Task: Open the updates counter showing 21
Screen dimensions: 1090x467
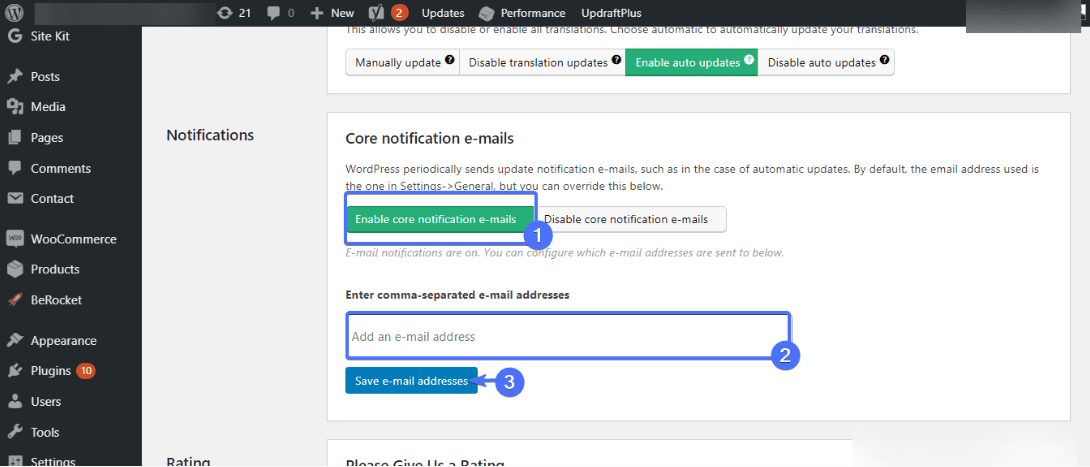Action: point(234,13)
